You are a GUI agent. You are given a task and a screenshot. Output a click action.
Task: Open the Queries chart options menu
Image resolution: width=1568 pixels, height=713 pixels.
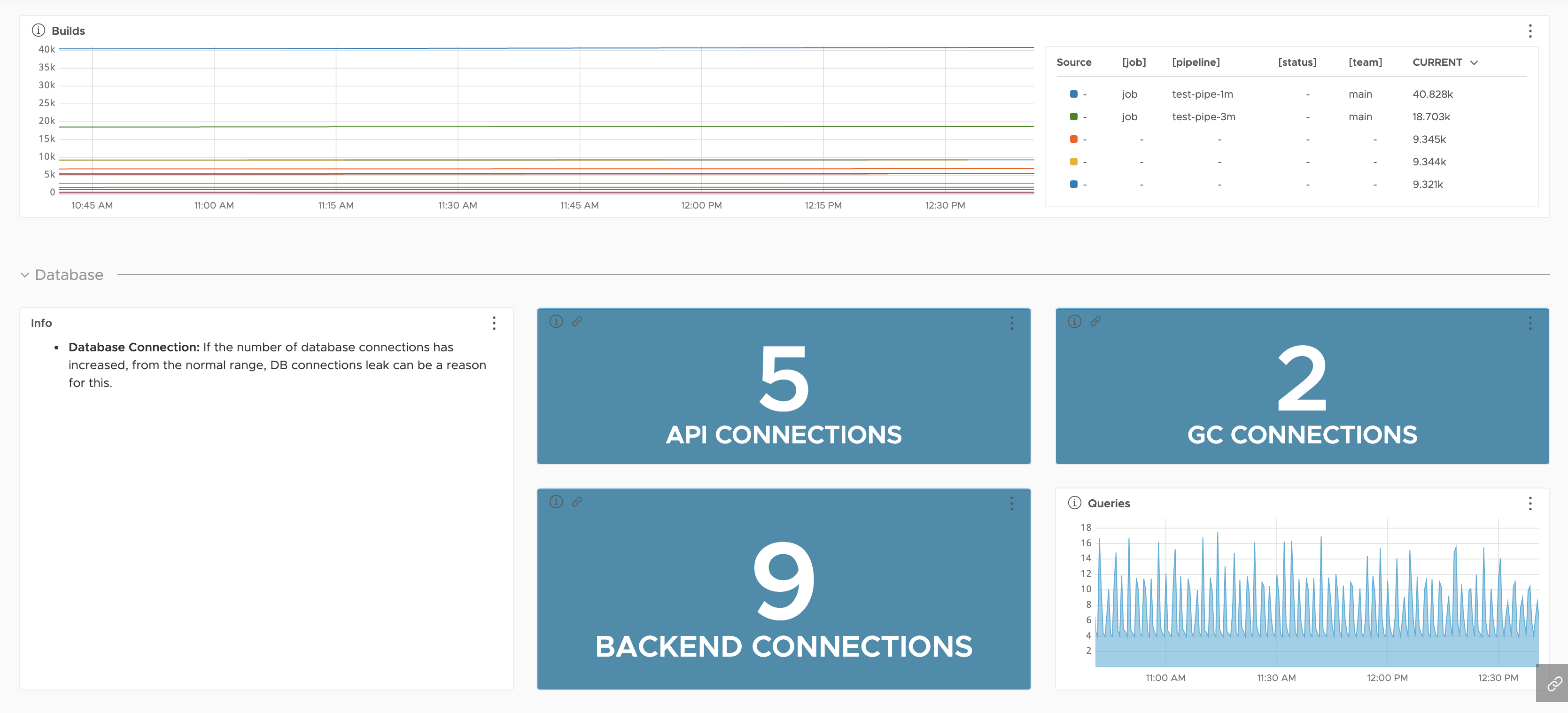tap(1529, 504)
